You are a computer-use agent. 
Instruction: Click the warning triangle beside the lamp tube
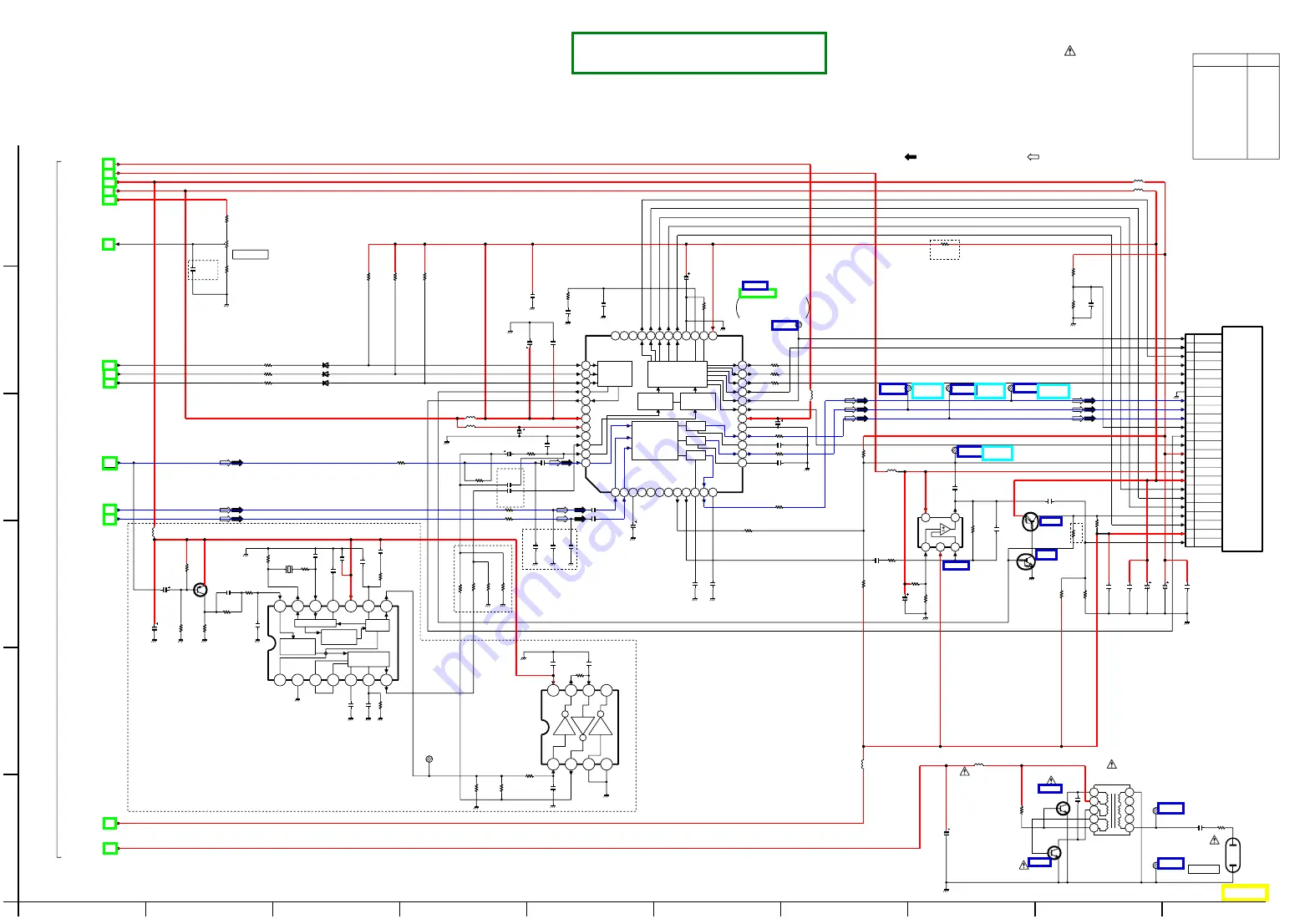[1214, 840]
